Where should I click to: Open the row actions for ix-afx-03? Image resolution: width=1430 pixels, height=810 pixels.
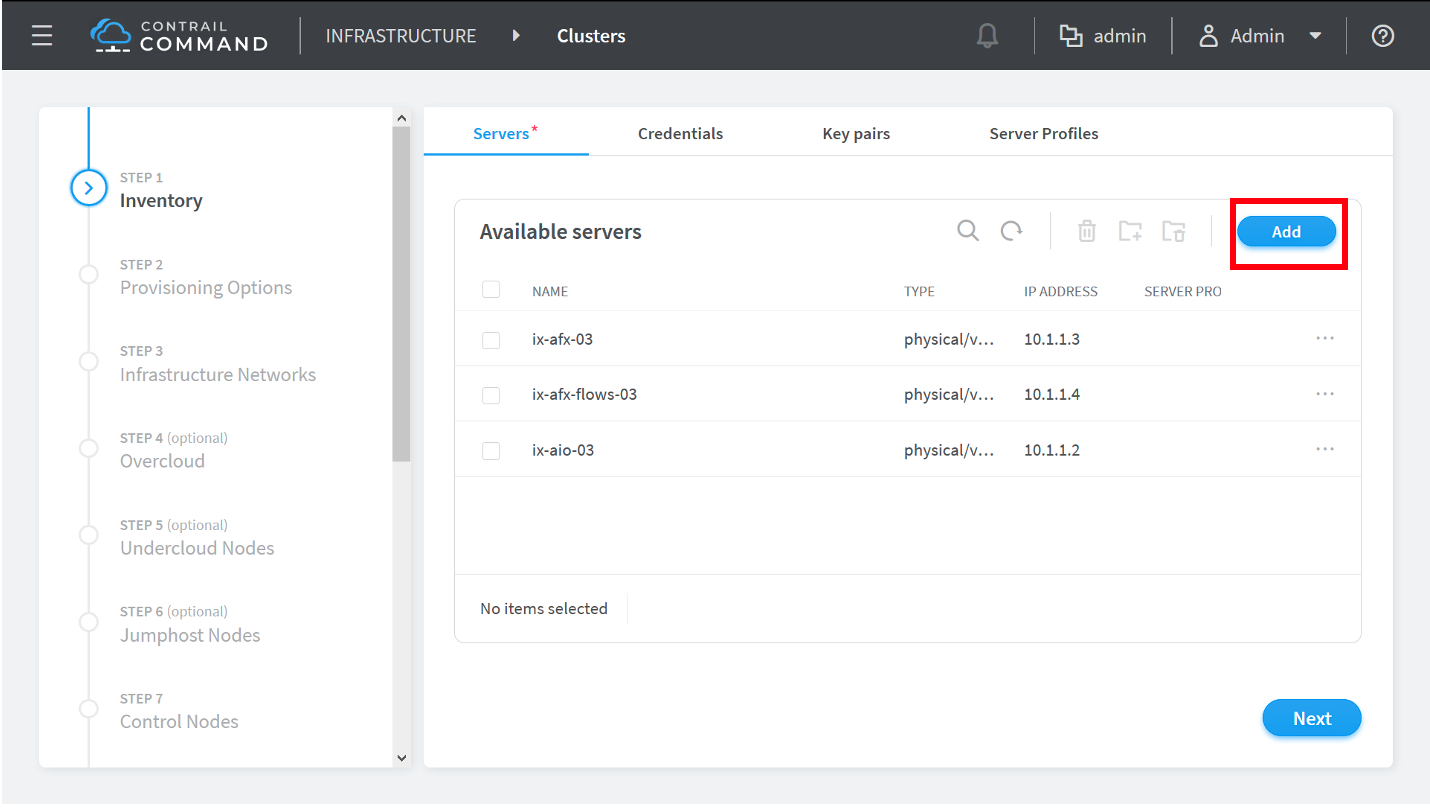[1325, 338]
